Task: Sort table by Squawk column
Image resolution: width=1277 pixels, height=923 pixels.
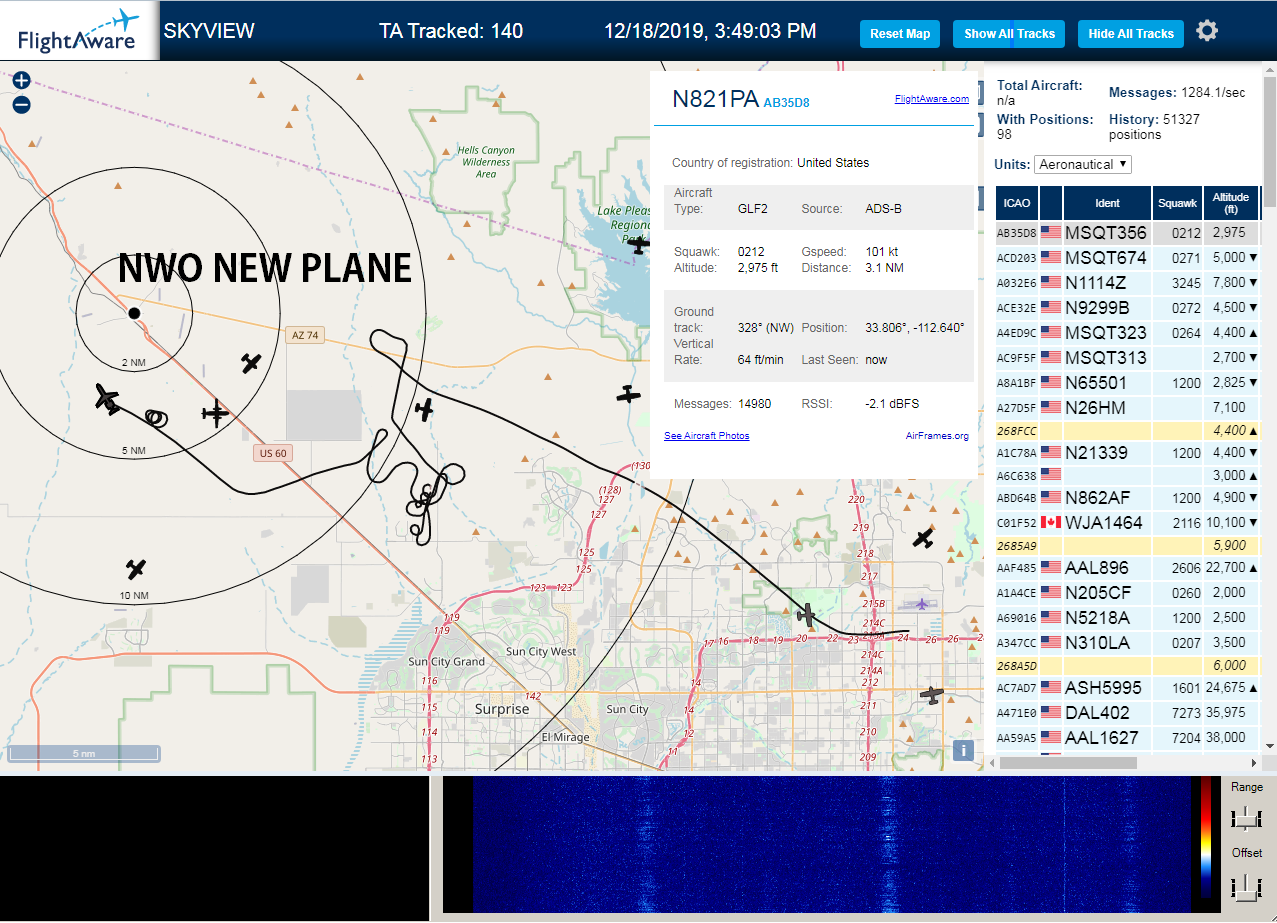Action: point(1177,203)
